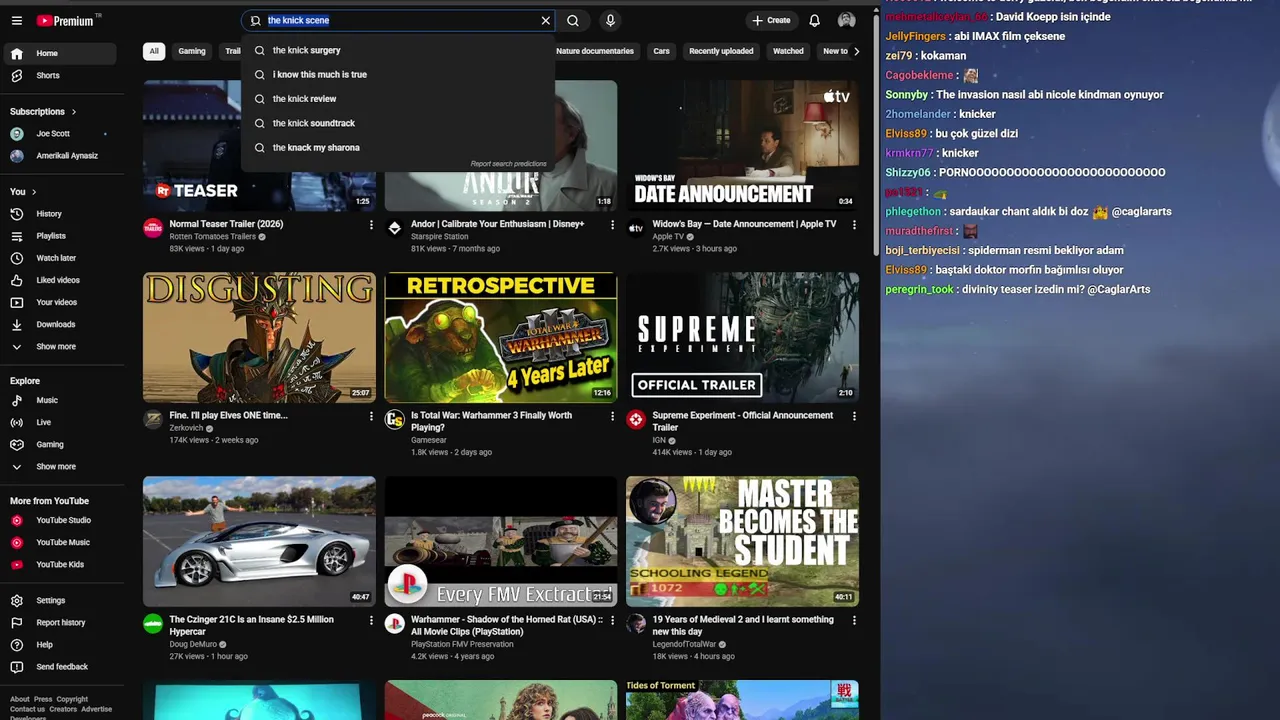Open the hamburger guide menu

coord(16,20)
